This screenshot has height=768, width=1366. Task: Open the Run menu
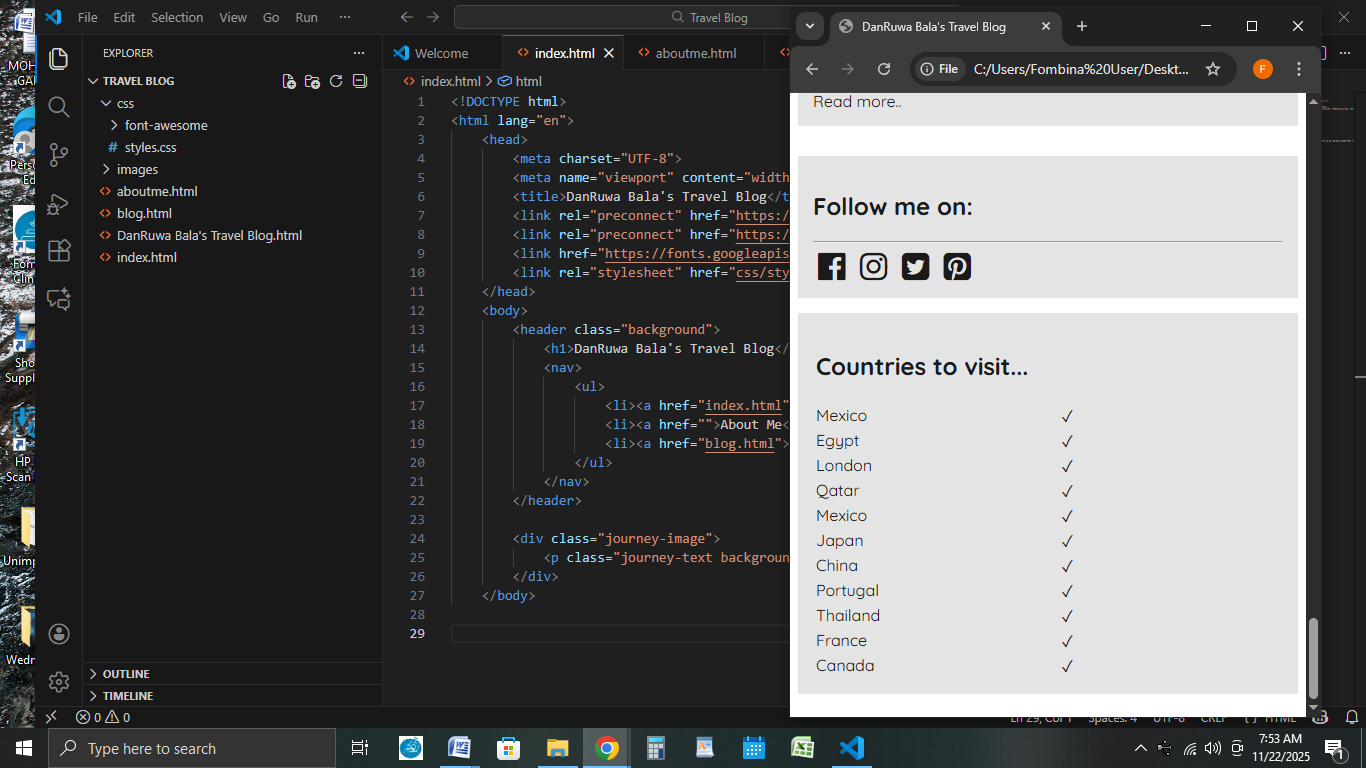pos(306,17)
